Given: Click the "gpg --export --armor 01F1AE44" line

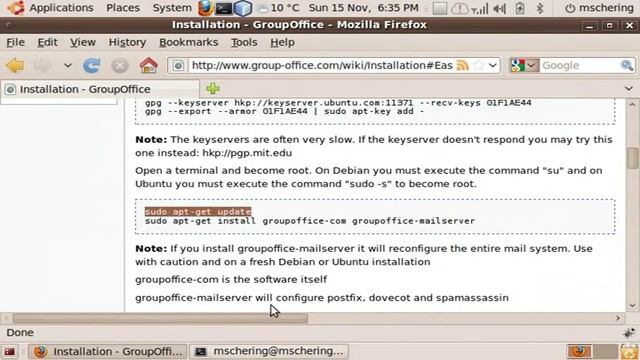Looking at the screenshot, I should tap(284, 111).
